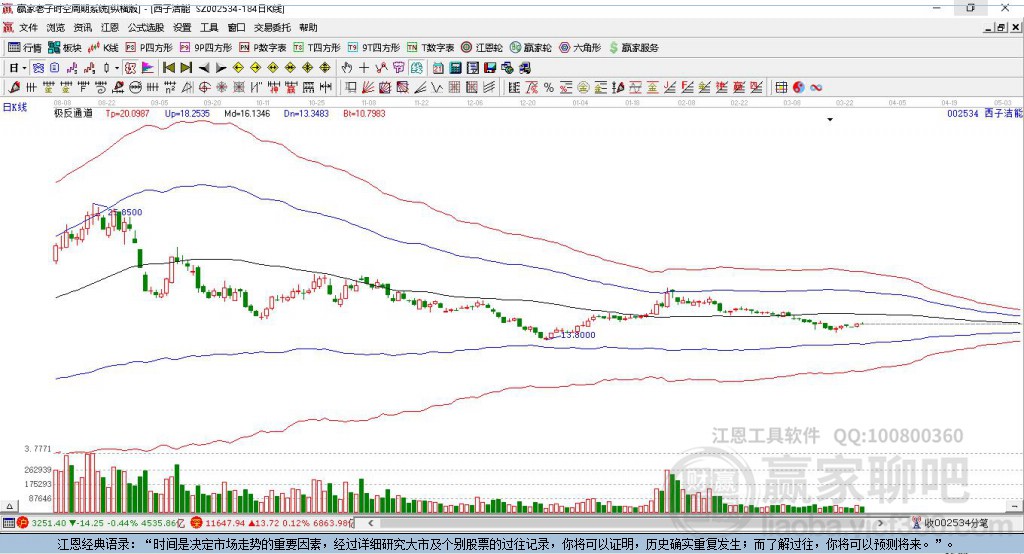Expand the 日 period dropdown
Image resolution: width=1024 pixels, height=554 pixels.
point(22,68)
